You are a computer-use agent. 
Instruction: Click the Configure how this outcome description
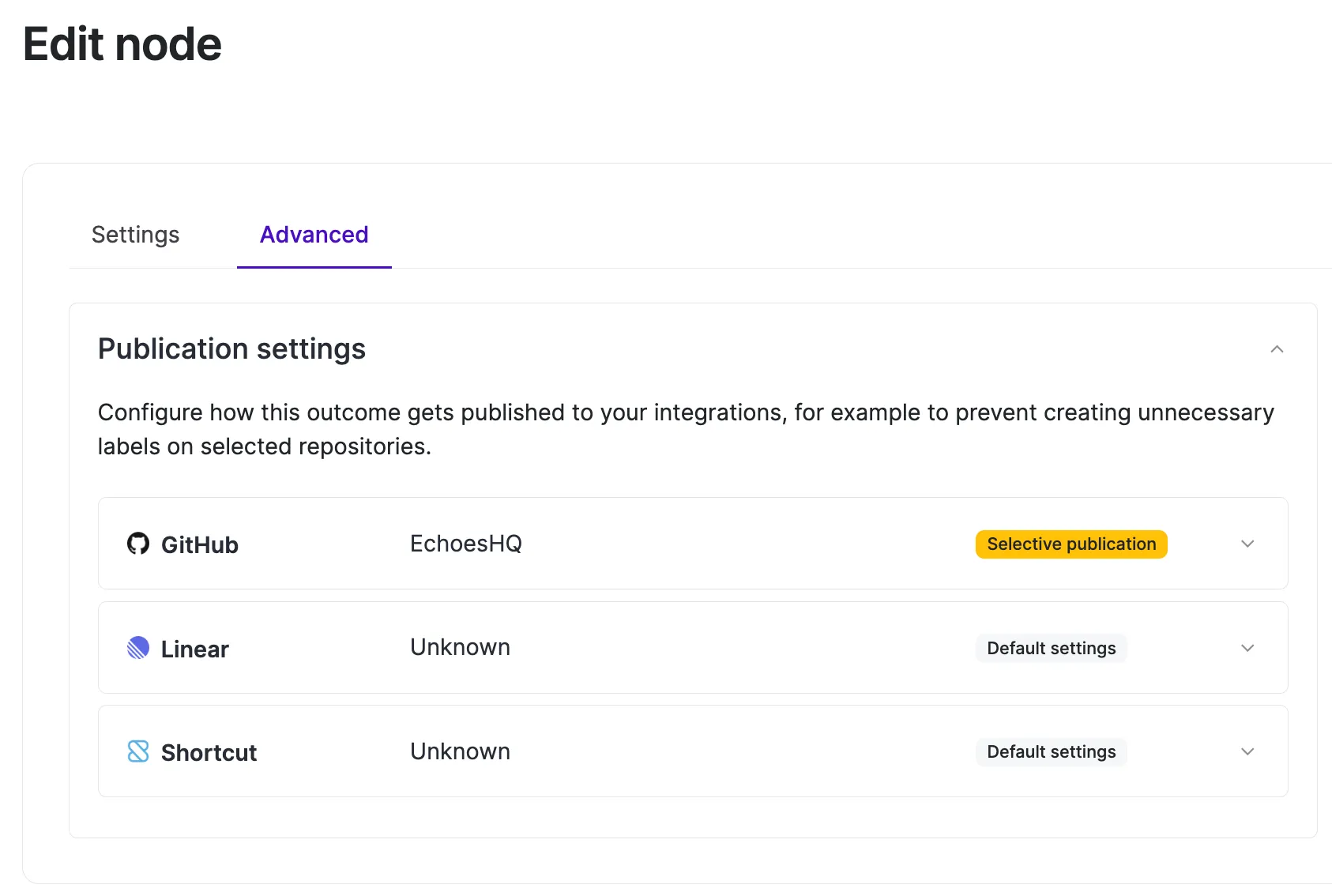pyautogui.click(x=686, y=429)
